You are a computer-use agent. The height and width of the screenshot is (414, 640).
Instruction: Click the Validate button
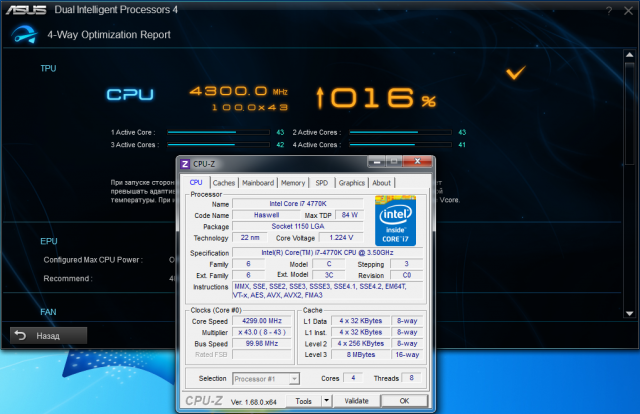point(356,401)
